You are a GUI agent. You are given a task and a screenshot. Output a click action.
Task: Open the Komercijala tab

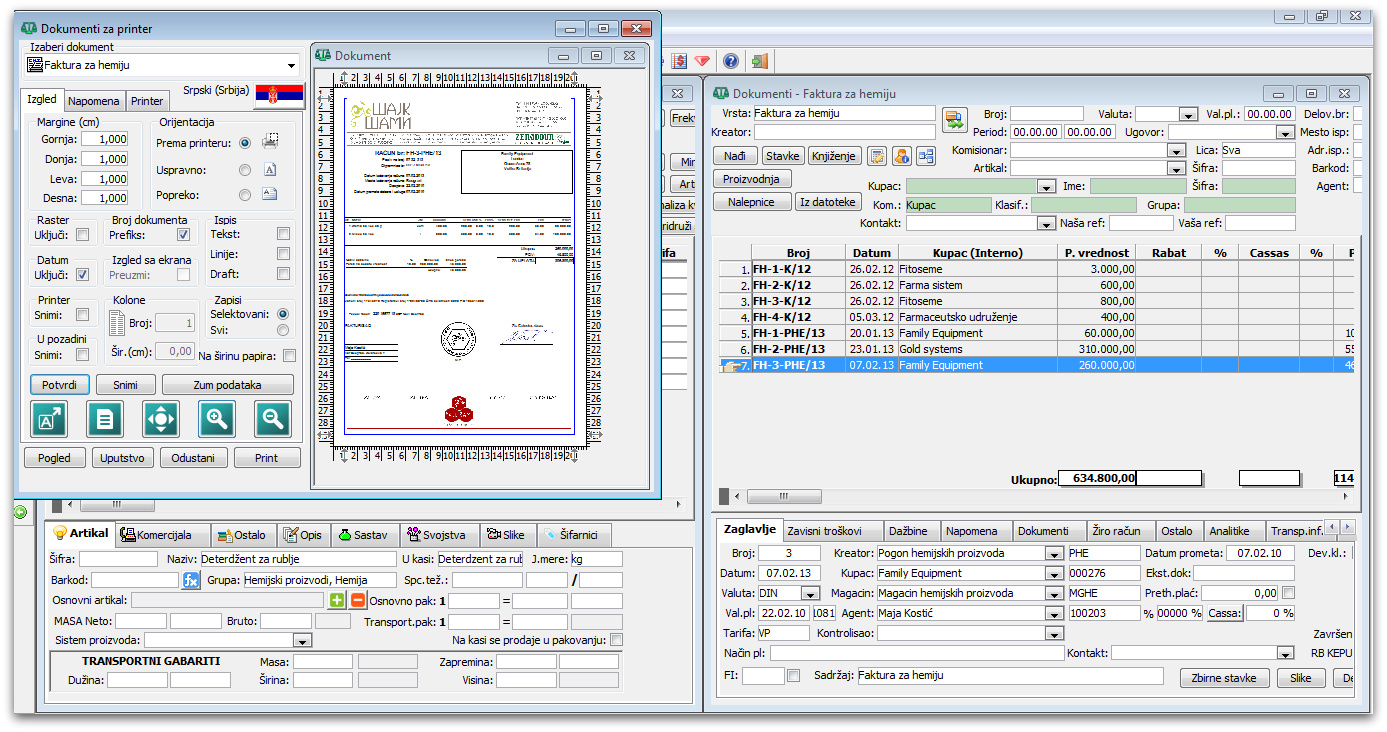(x=163, y=535)
